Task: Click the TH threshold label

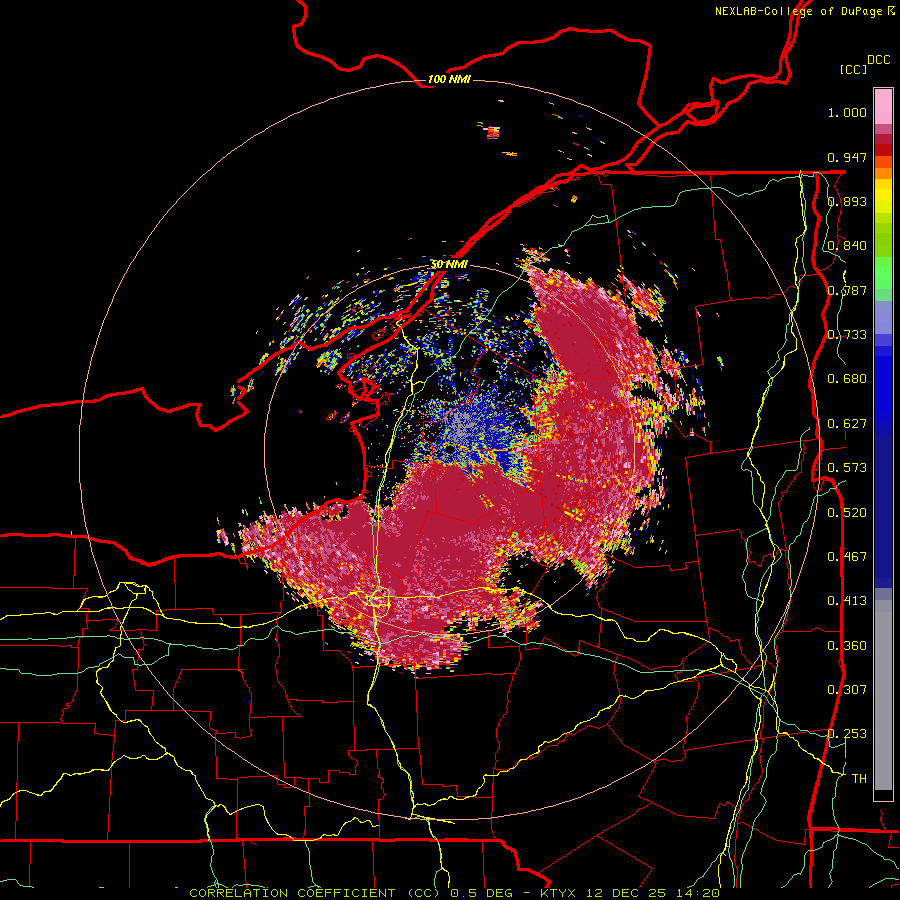Action: [x=859, y=779]
